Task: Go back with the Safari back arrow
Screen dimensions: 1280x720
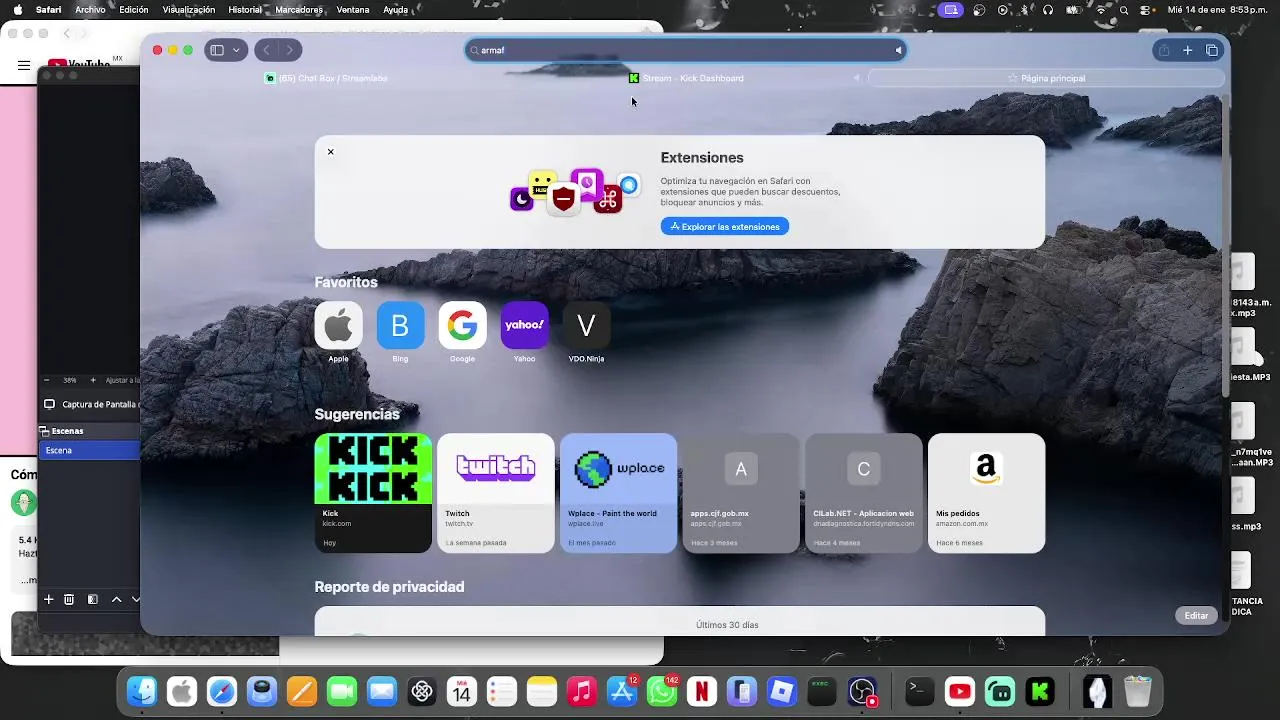Action: point(266,50)
